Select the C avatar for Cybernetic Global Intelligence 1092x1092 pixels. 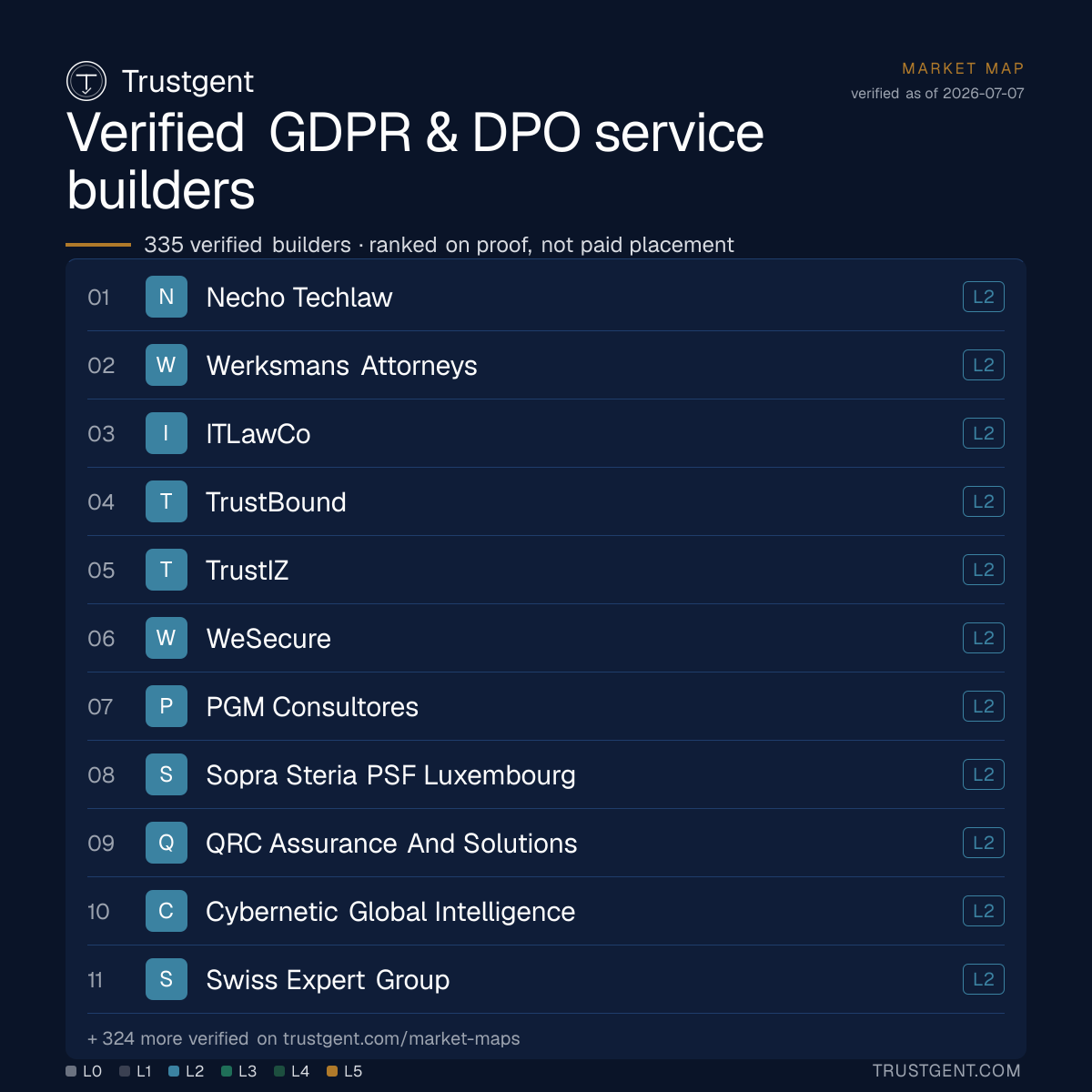click(167, 911)
